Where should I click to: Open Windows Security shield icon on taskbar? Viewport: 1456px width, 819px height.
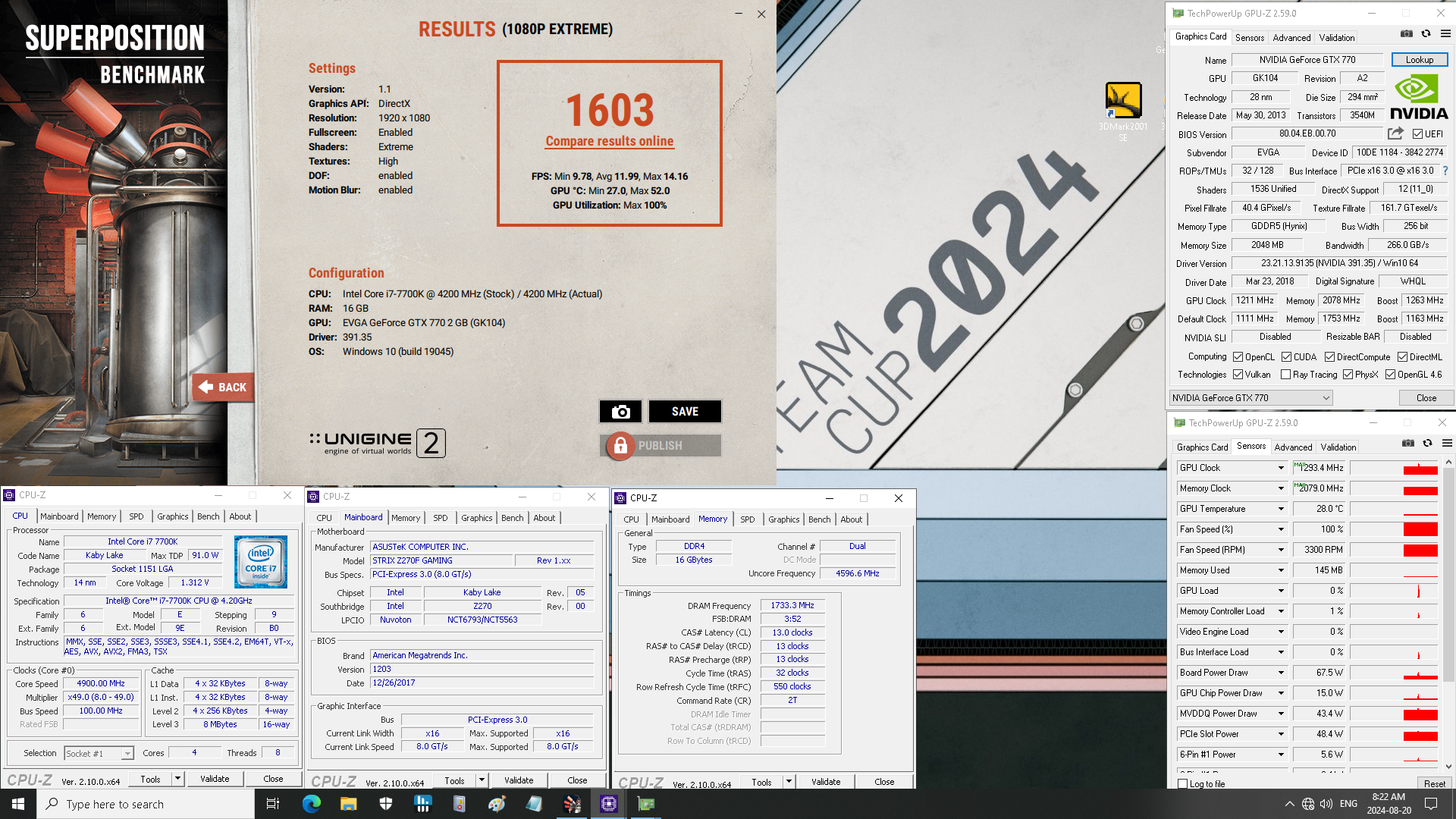point(385,804)
